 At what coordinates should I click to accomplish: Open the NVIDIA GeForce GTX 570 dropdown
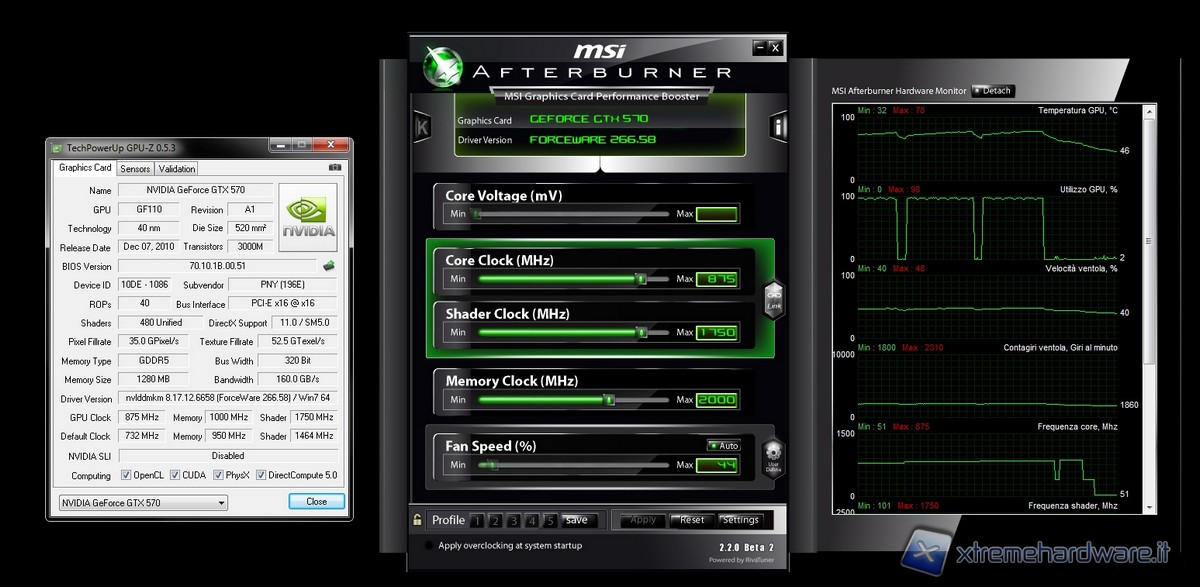tap(142, 502)
